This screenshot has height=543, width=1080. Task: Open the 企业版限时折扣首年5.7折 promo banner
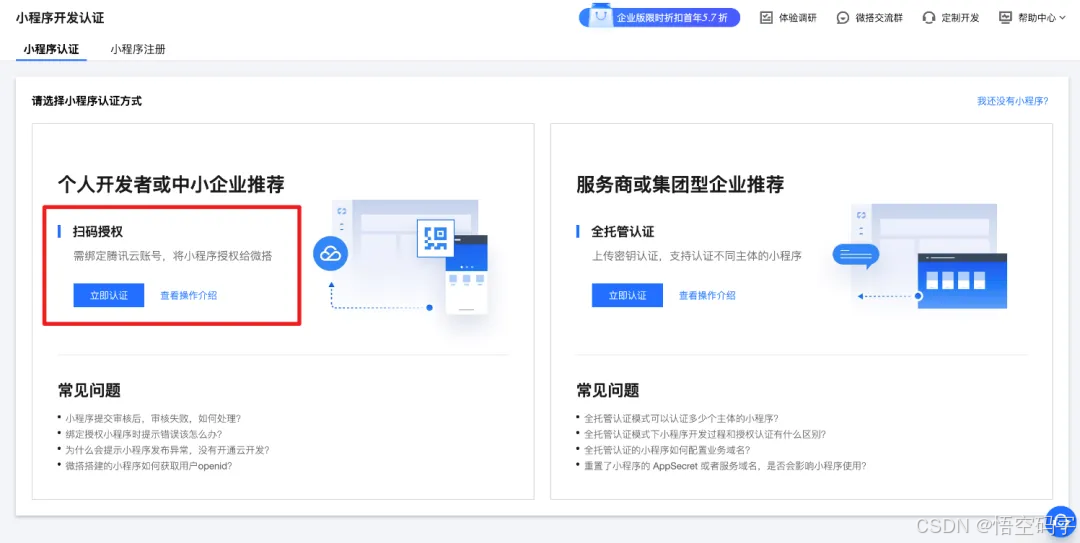(x=659, y=17)
